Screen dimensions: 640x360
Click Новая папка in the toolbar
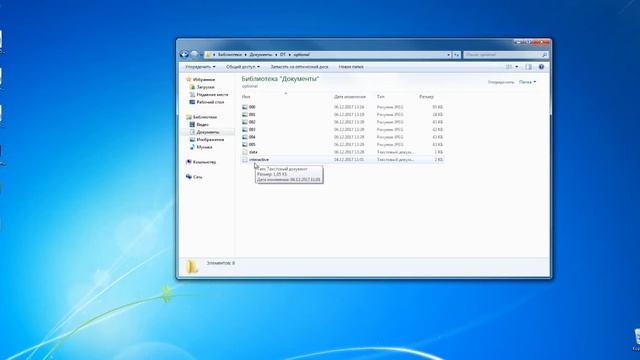click(x=351, y=67)
